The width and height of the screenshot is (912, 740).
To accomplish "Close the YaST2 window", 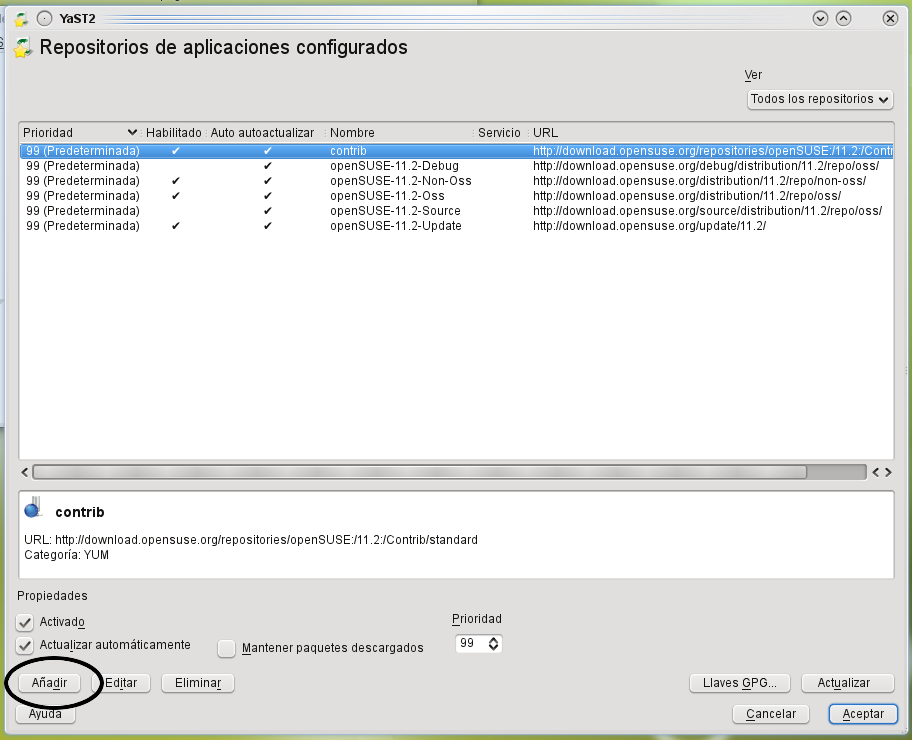I will point(890,19).
